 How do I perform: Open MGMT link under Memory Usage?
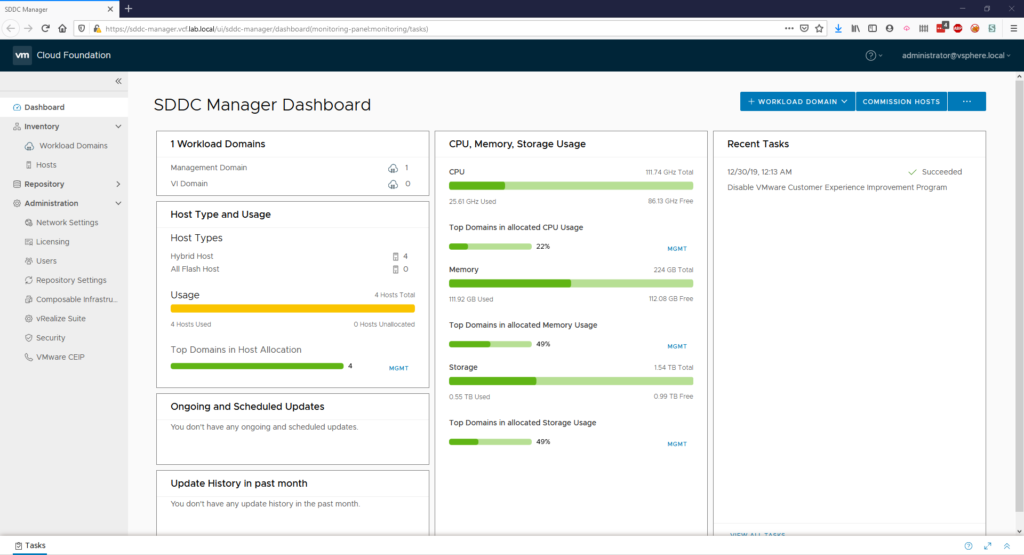677,347
